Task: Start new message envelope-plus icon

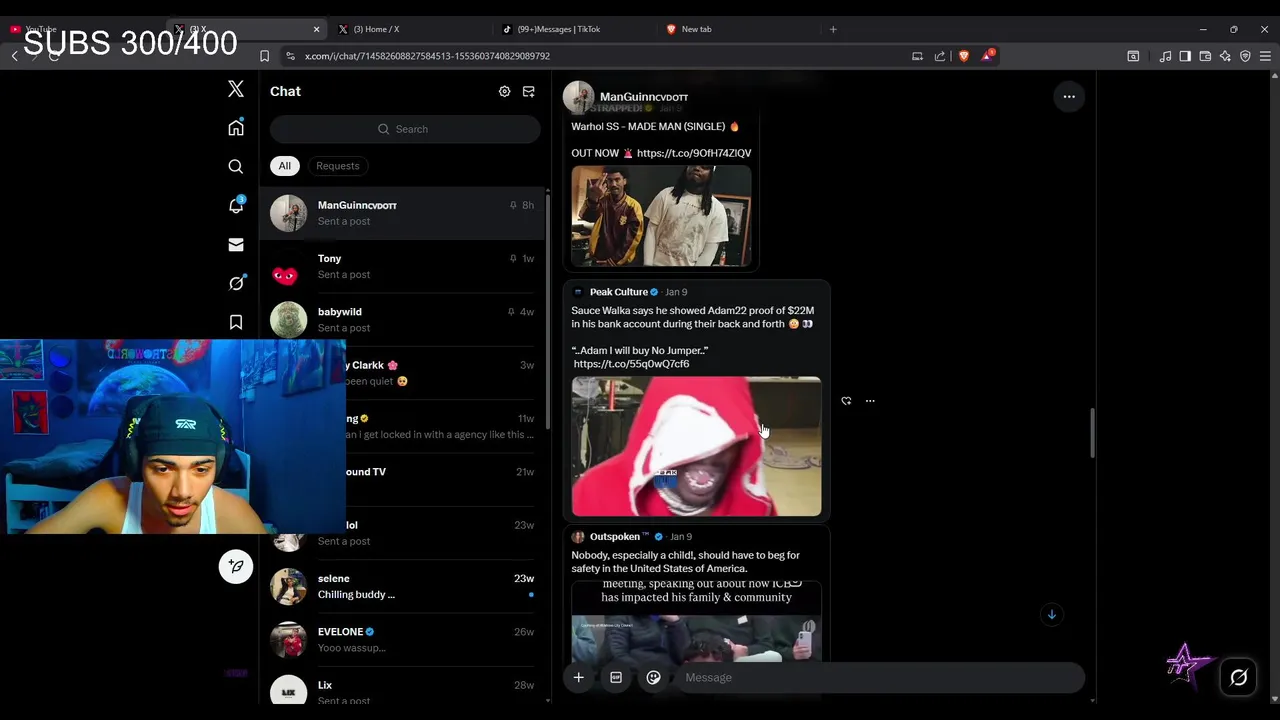Action: 529,91
